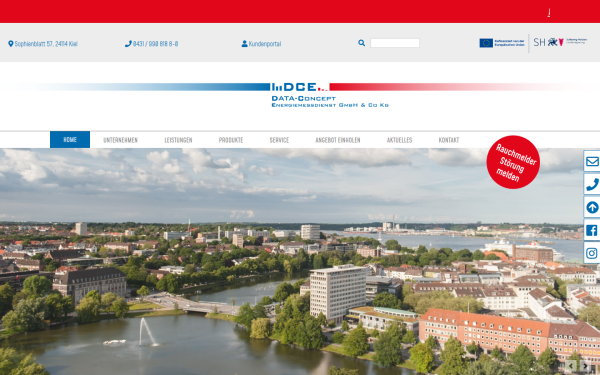
Task: Focus the search input field
Action: pos(395,43)
